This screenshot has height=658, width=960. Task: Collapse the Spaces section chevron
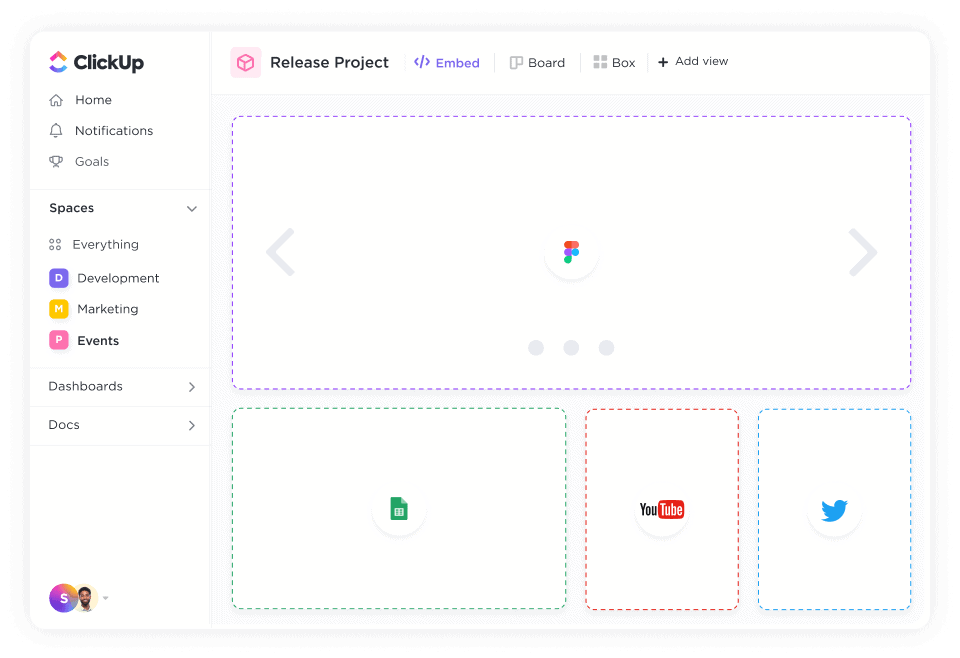point(192,209)
